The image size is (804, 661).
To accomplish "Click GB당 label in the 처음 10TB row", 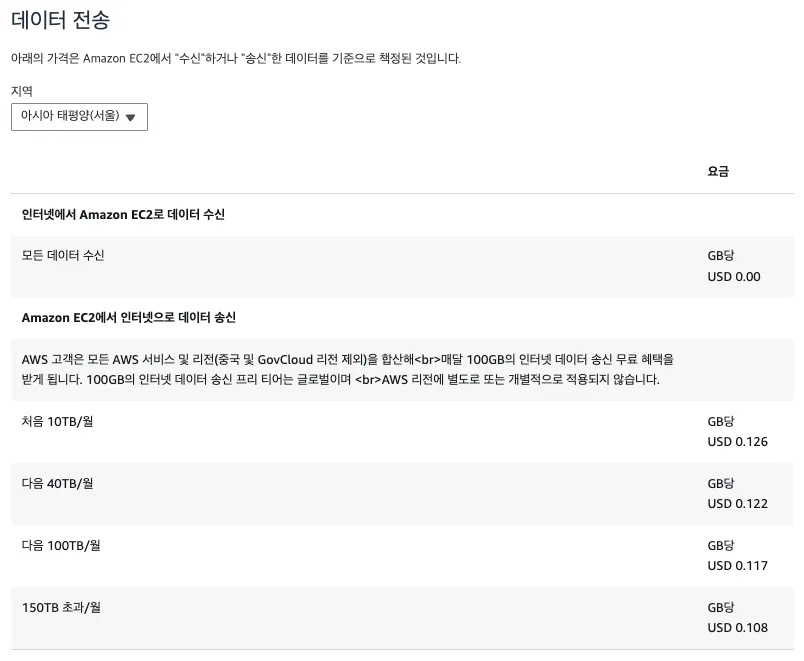I will (720, 422).
